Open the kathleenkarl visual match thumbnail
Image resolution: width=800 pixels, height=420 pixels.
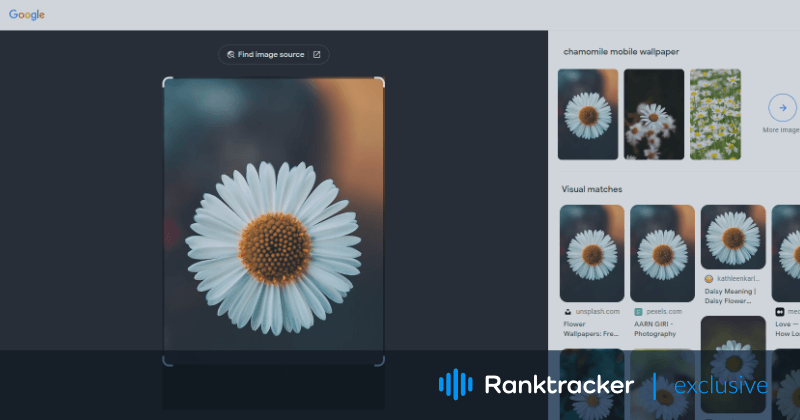click(733, 237)
